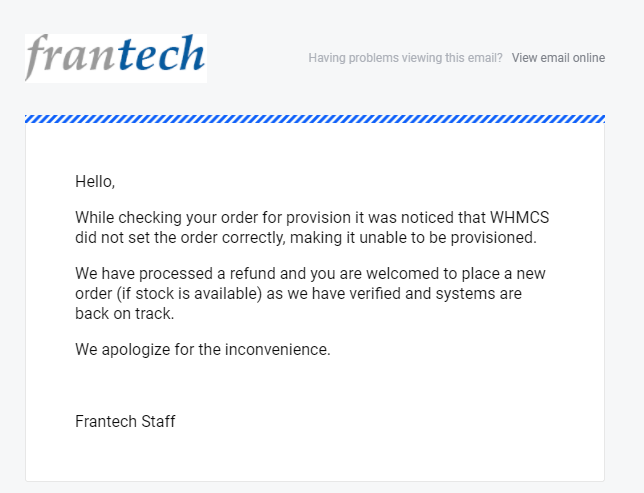Click the Frantech logo image
The image size is (644, 493).
115,58
